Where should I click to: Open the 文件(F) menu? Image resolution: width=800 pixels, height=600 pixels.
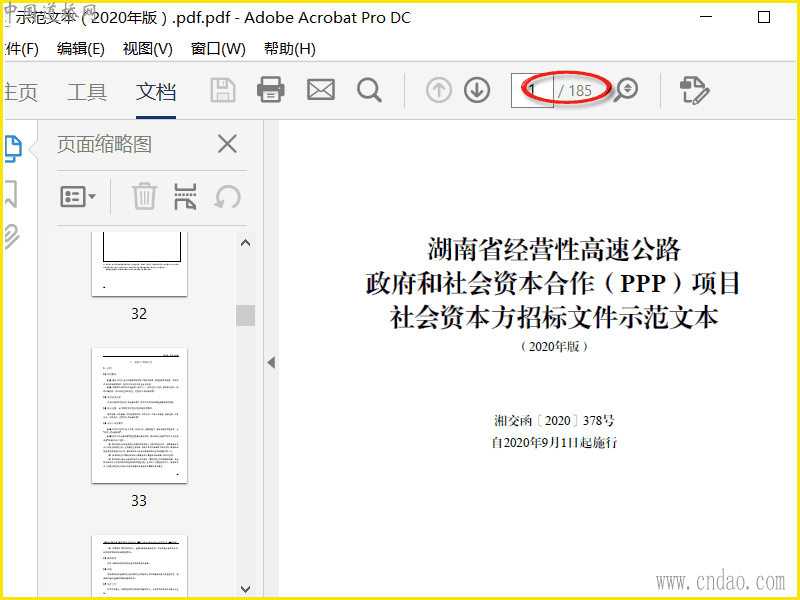pos(21,49)
